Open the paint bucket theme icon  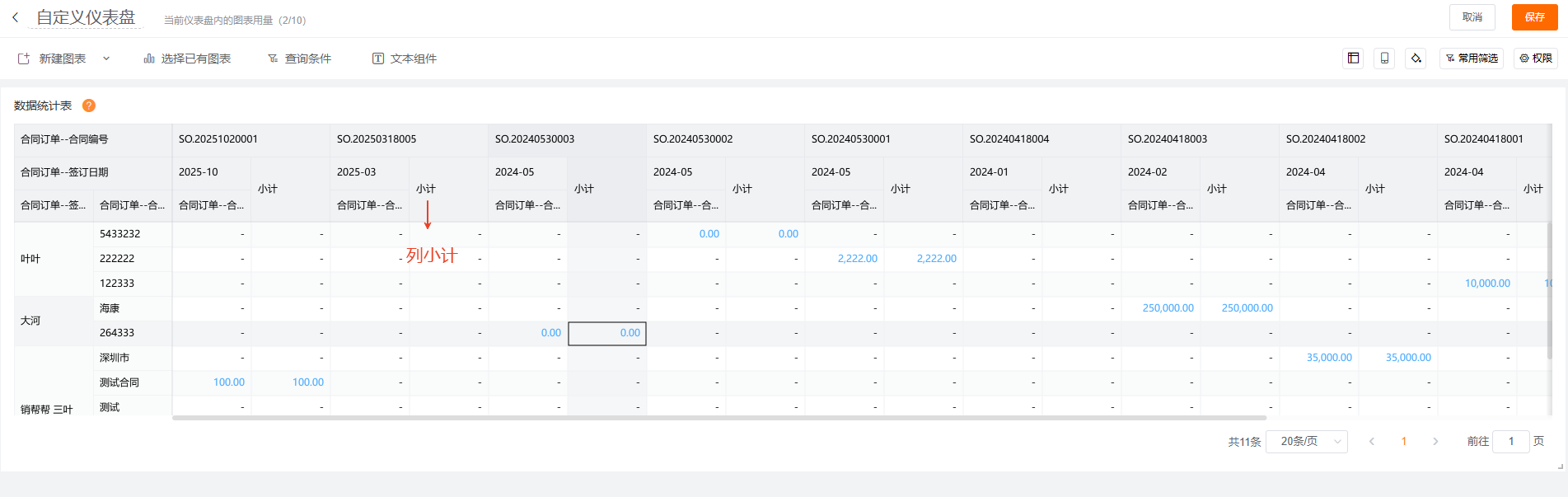pyautogui.click(x=1416, y=59)
